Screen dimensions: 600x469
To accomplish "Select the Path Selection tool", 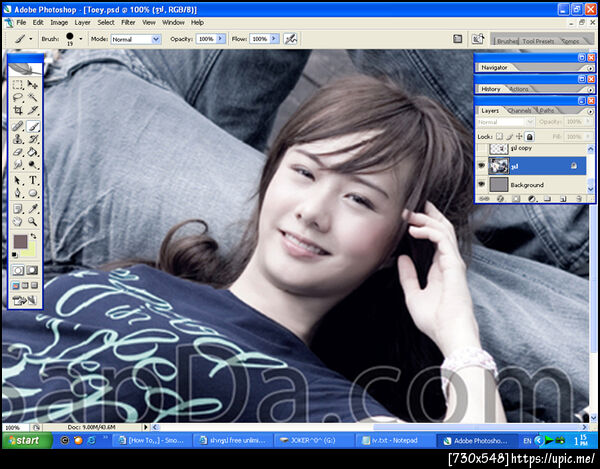I will (18, 180).
